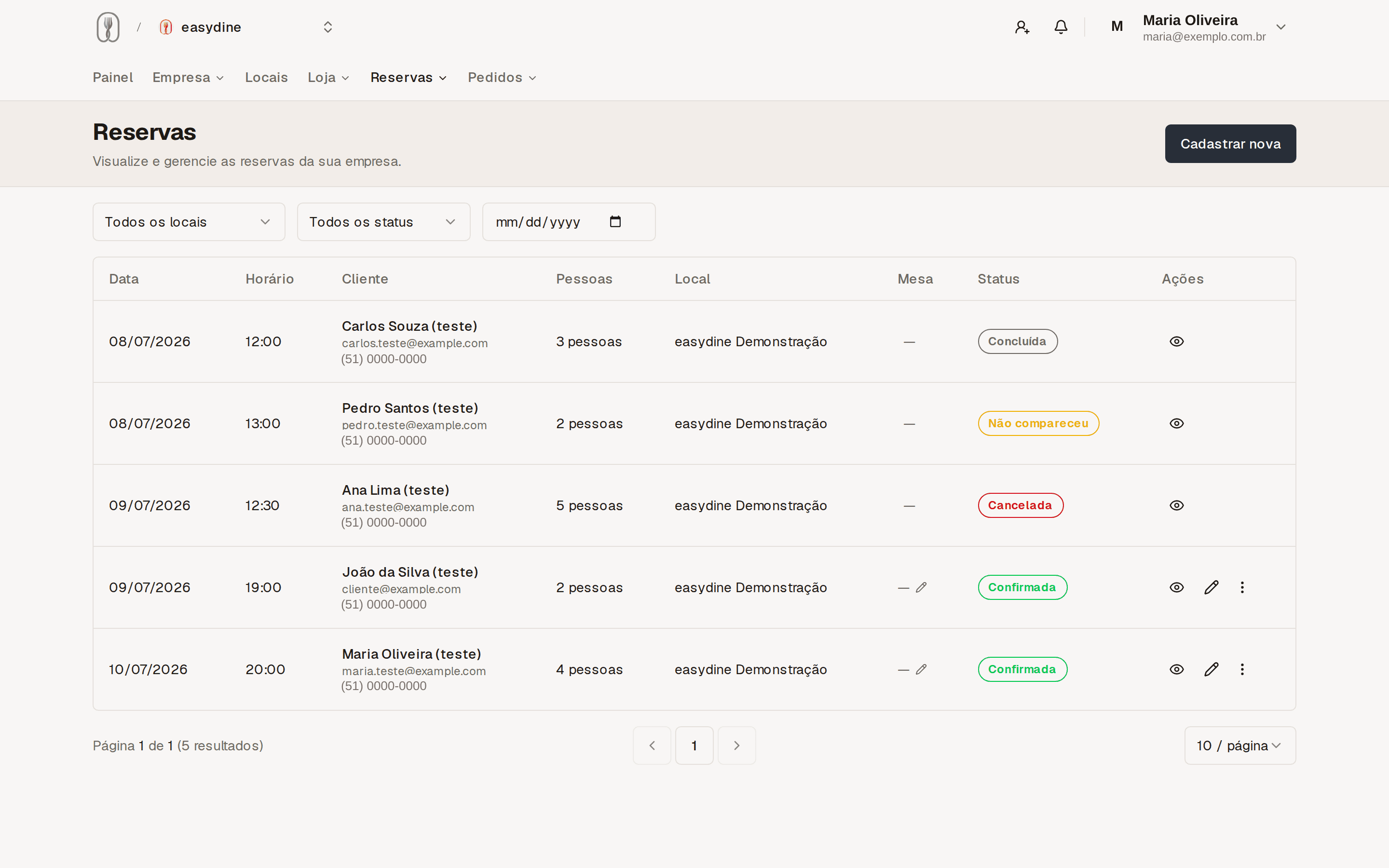Screen dimensions: 1389x868
Task: Click Data column header
Action: coord(124,279)
